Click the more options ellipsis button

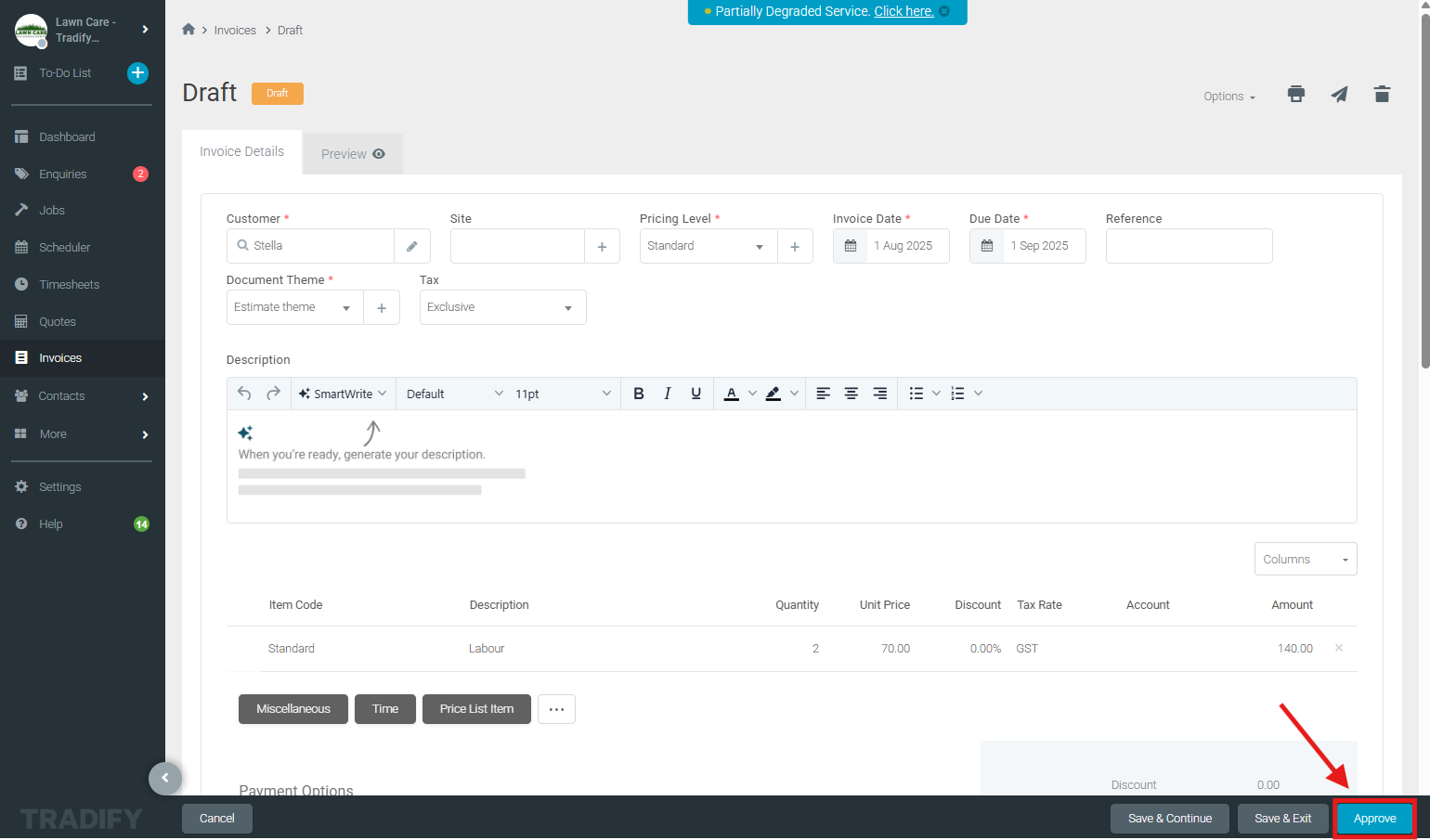pyautogui.click(x=556, y=709)
